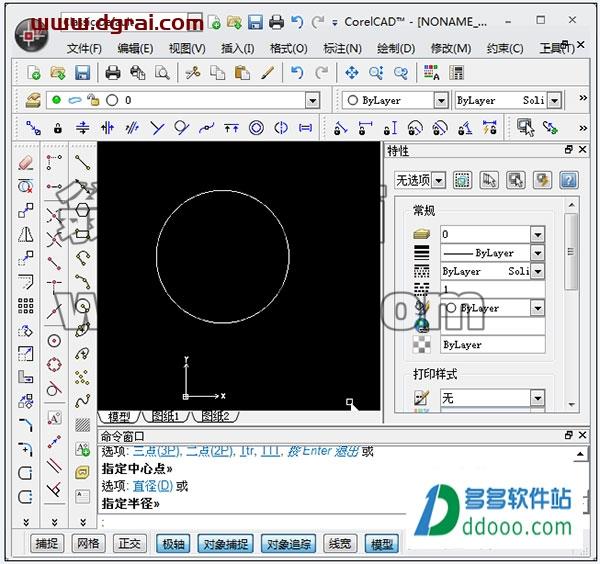This screenshot has width=600, height=564.
Task: Open the 插入(I) menu
Action: (x=238, y=49)
